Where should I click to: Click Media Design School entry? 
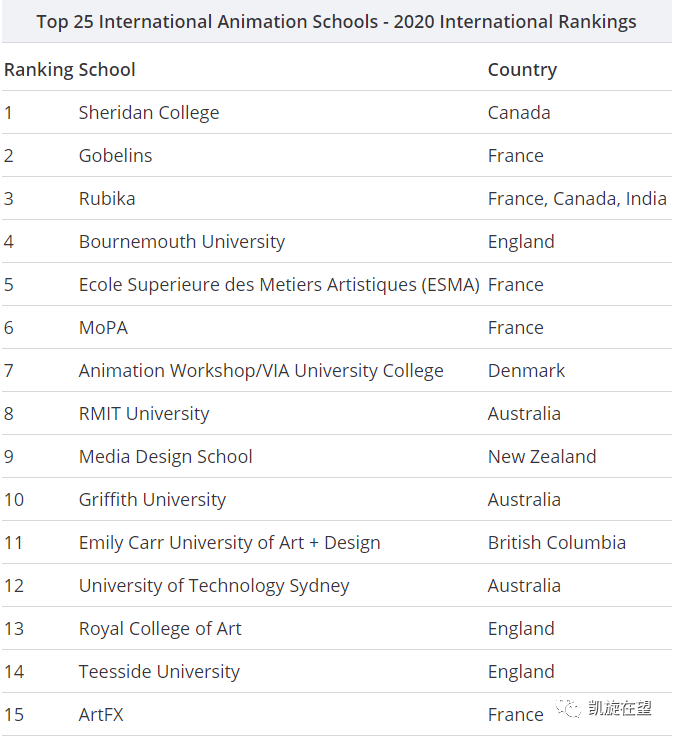[x=166, y=457]
